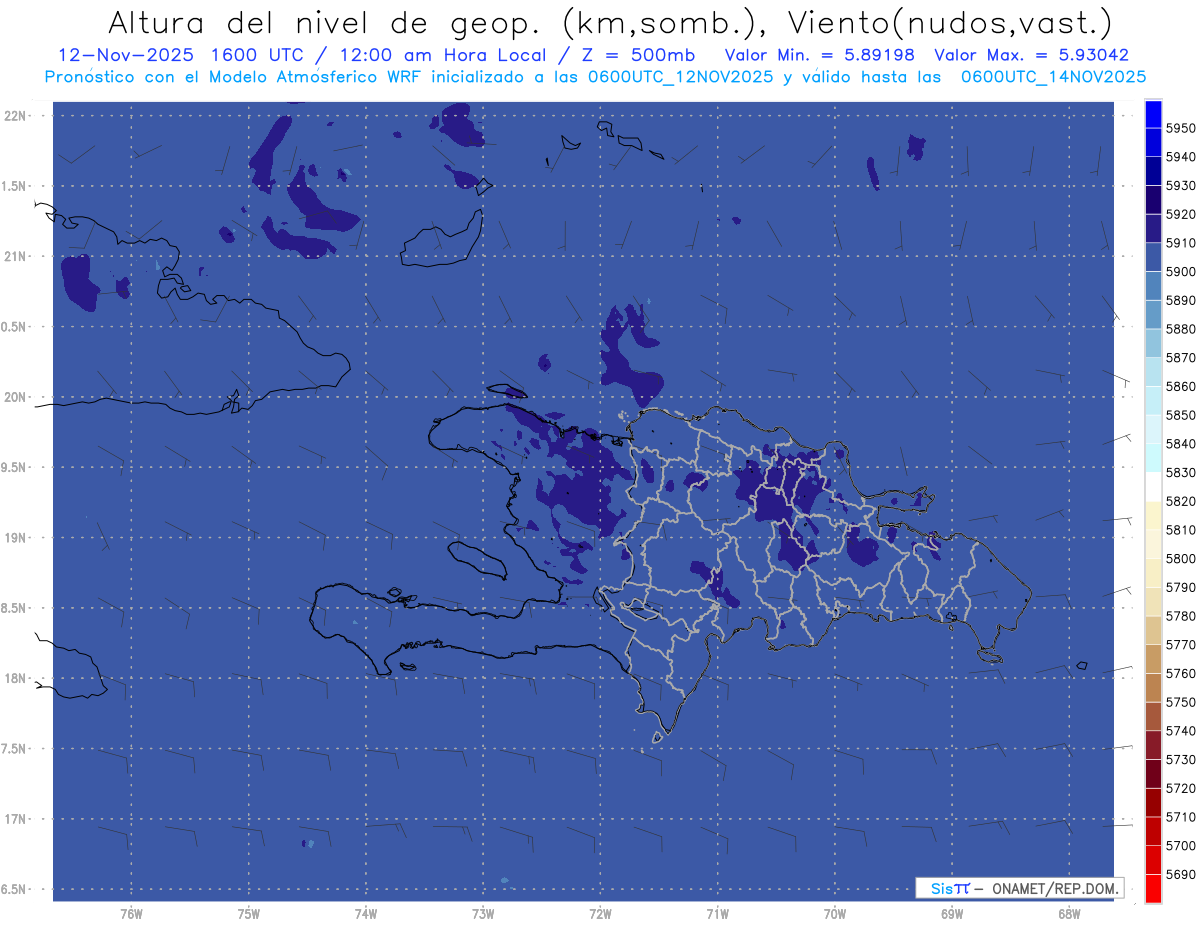1200x927 pixels.
Task: Click the '21N' latitude label
Action: pyautogui.click(x=15, y=257)
